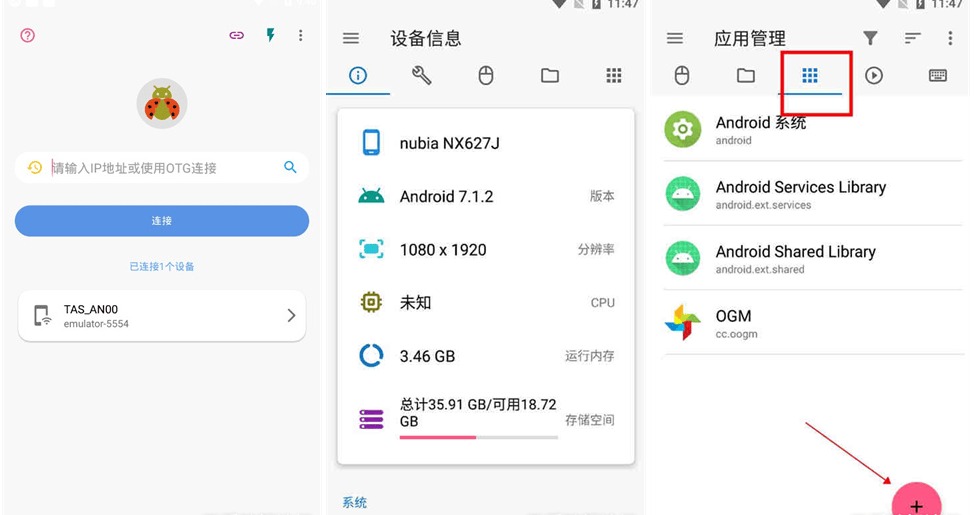Switch to the play circle tab
The image size is (979, 515).
pyautogui.click(x=874, y=76)
